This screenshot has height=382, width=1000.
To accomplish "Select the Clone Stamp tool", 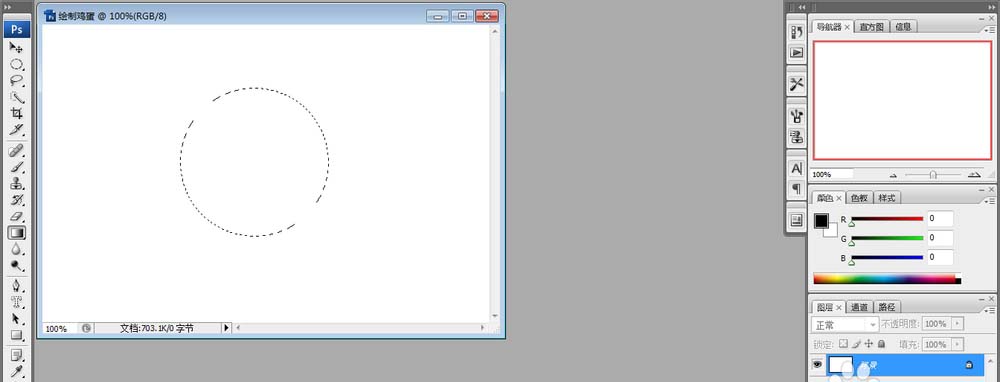I will (x=17, y=184).
